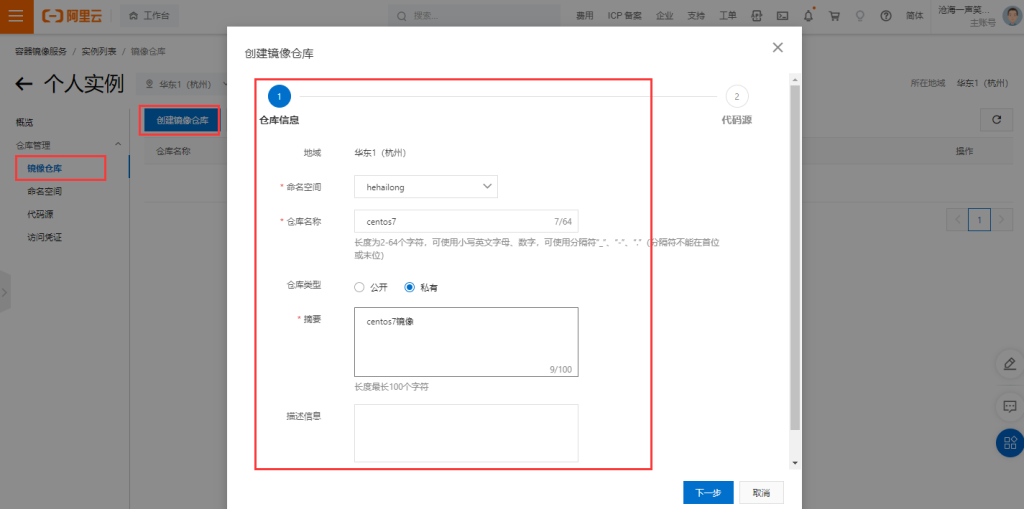This screenshot has height=509, width=1024.
Task: Click the notification bell icon
Action: point(808,15)
